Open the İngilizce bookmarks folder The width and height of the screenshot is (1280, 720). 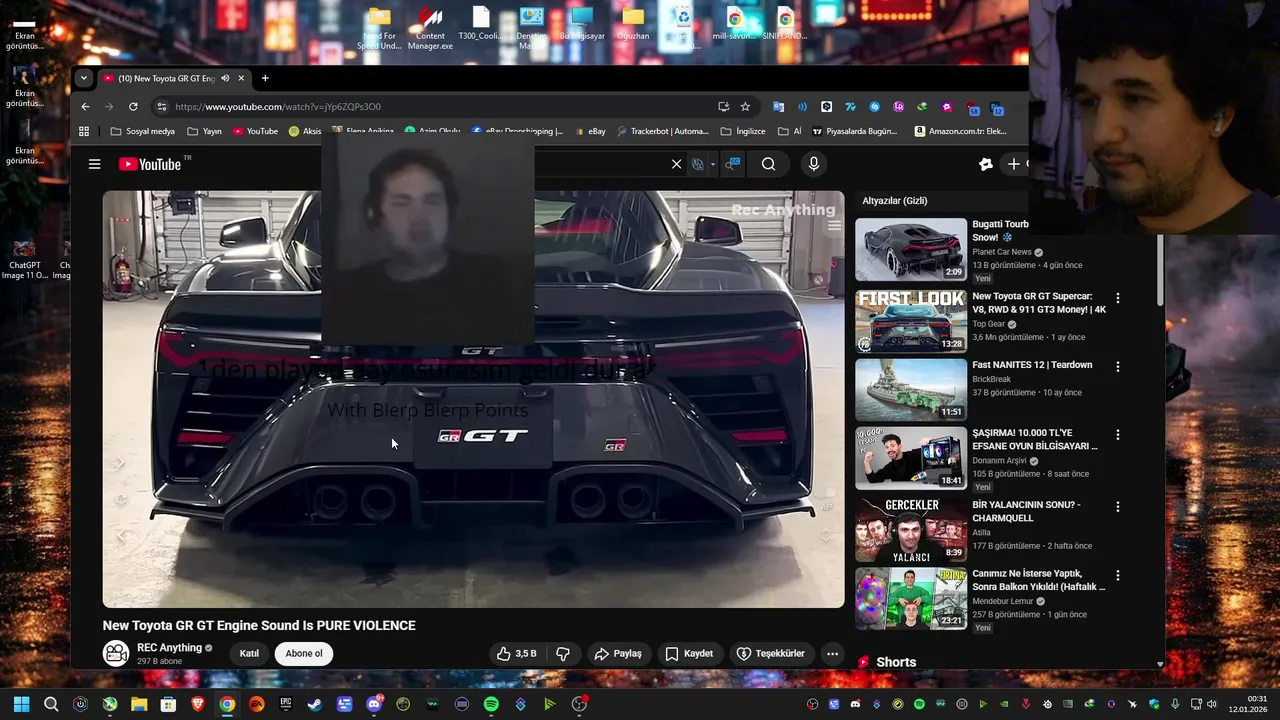tap(743, 131)
